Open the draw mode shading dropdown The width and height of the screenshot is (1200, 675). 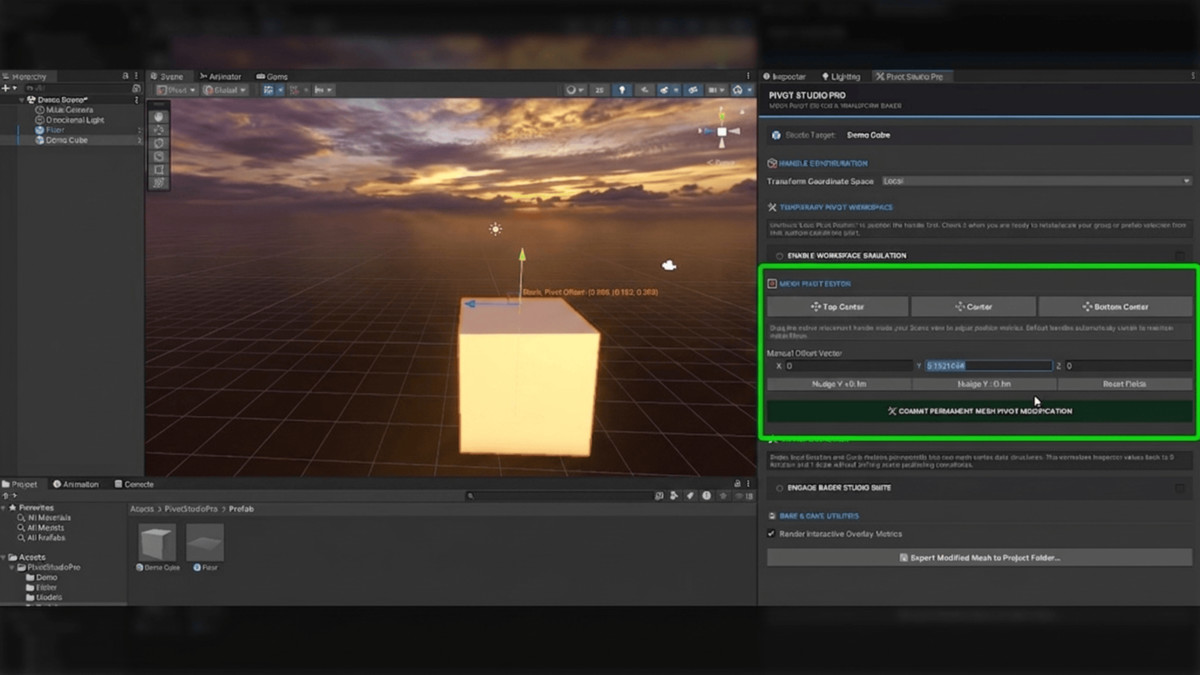pos(575,90)
